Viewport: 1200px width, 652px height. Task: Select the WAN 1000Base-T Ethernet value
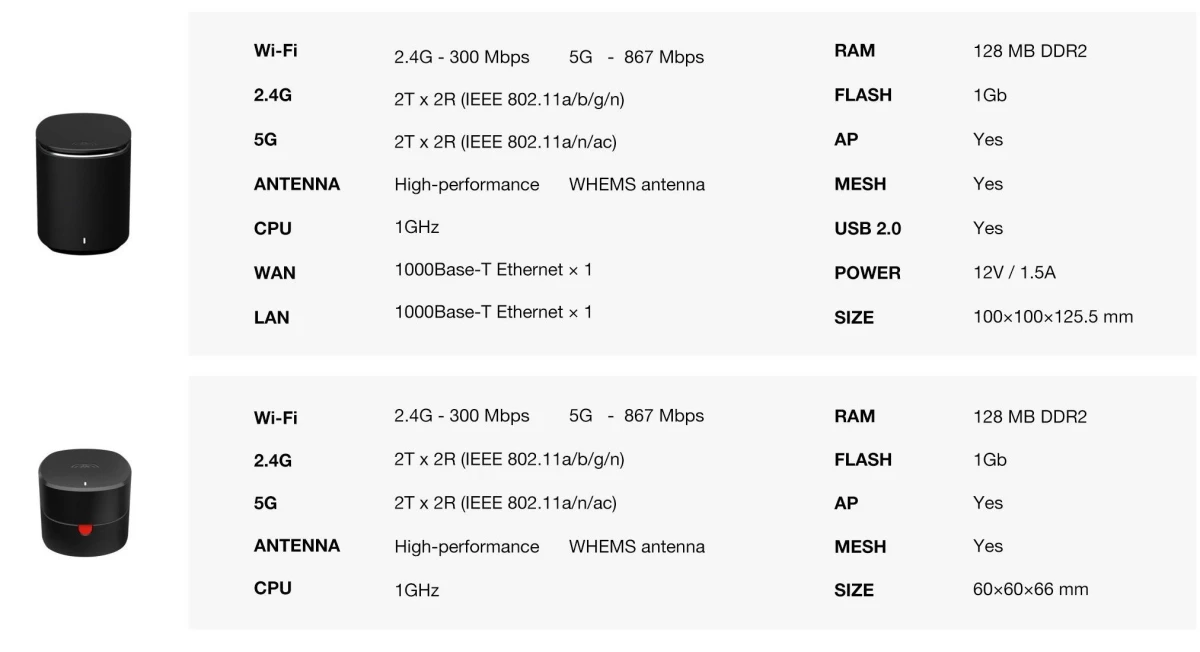pyautogui.click(x=493, y=269)
